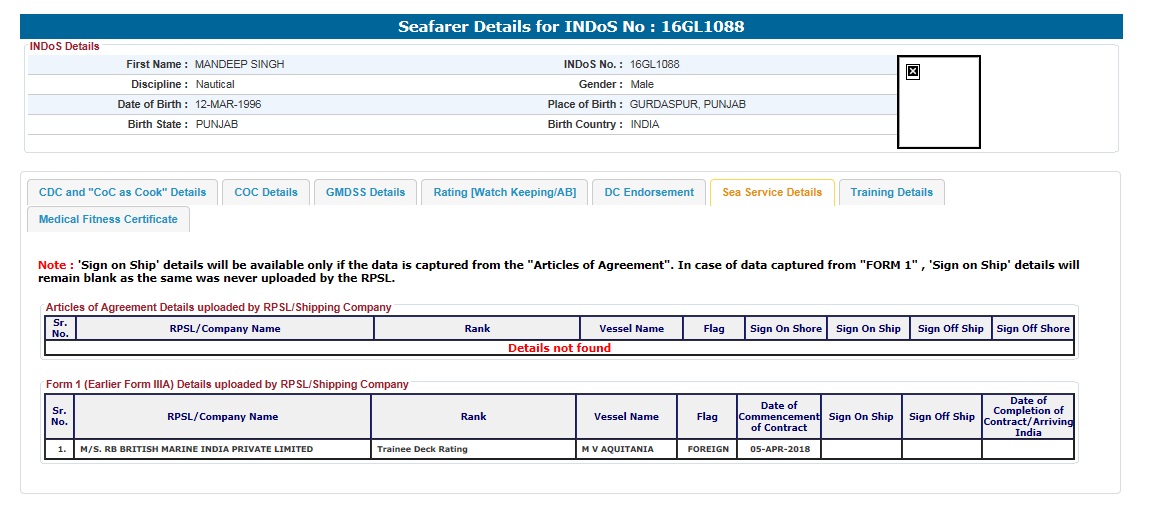Click the broken seafarer photo icon
Image resolution: width=1174 pixels, height=515 pixels.
pos(912,72)
